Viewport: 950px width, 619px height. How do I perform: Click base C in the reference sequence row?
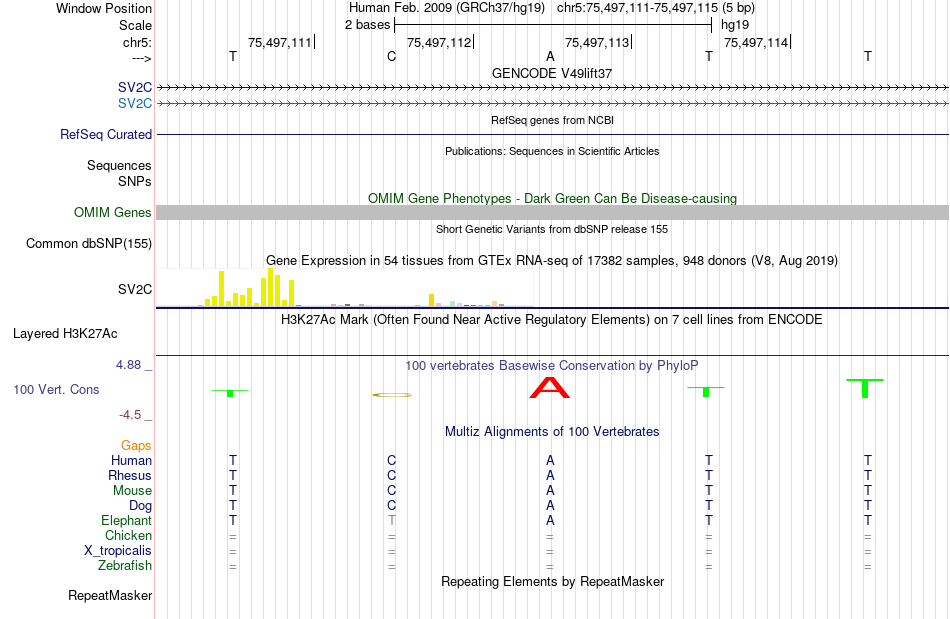click(391, 56)
